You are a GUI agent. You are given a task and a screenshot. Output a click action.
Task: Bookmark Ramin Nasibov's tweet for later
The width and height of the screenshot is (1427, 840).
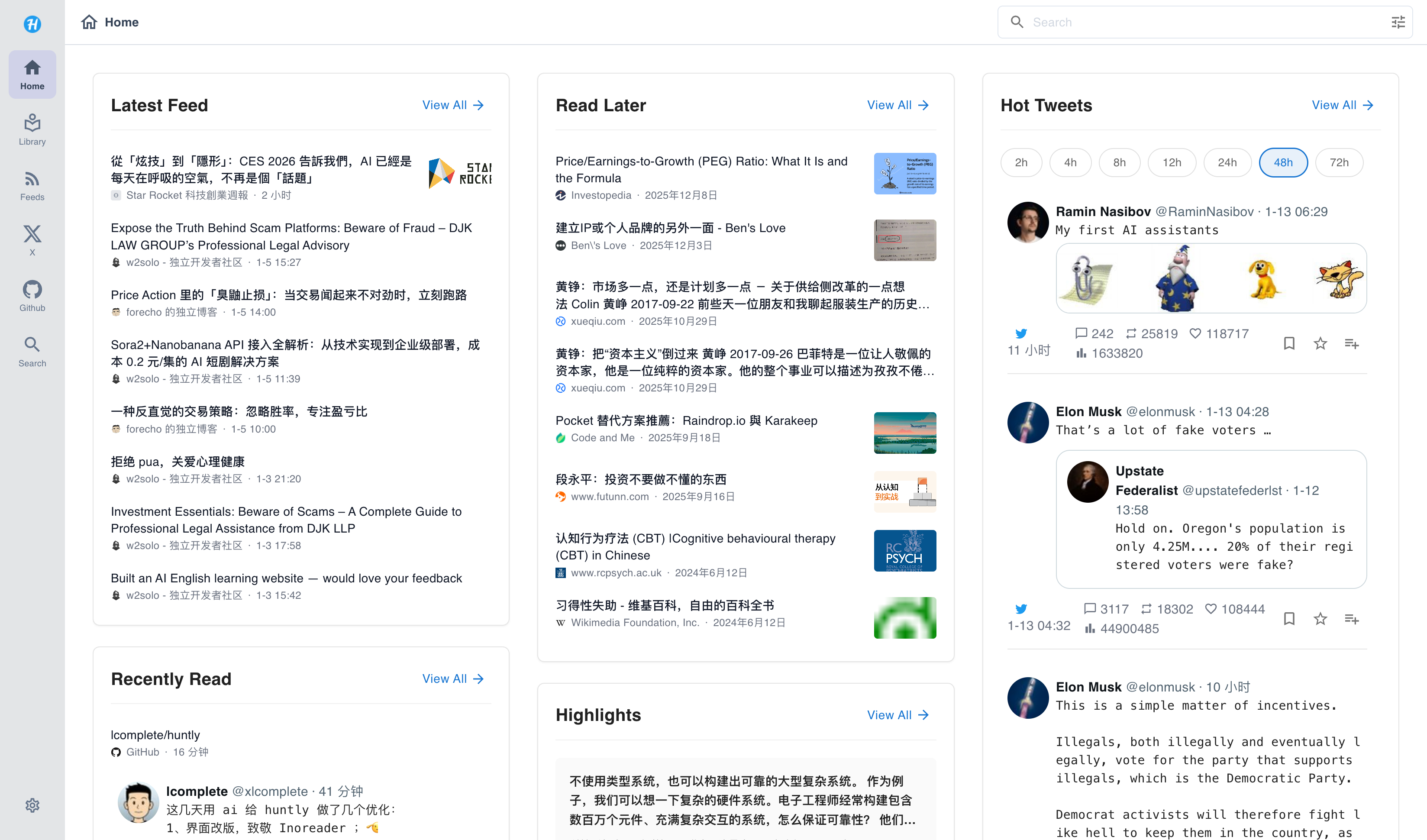(1289, 343)
